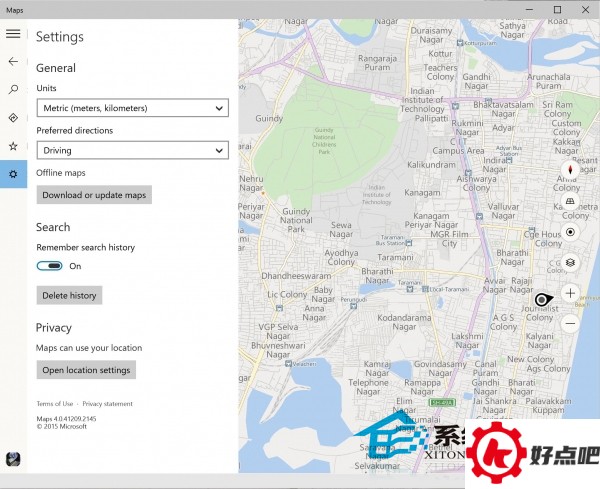Open Directions via the diamond icon
600x489 pixels.
pos(13,118)
